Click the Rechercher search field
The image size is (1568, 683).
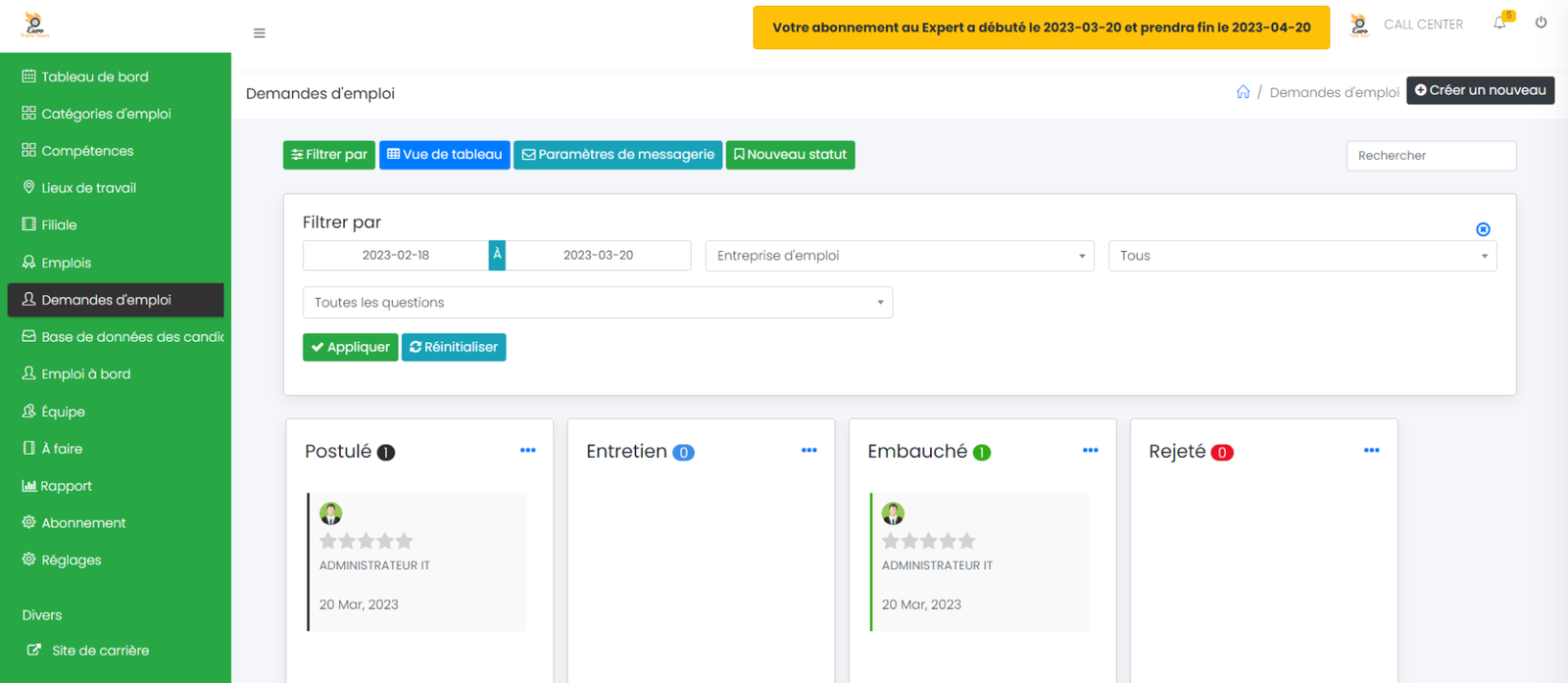click(x=1430, y=156)
